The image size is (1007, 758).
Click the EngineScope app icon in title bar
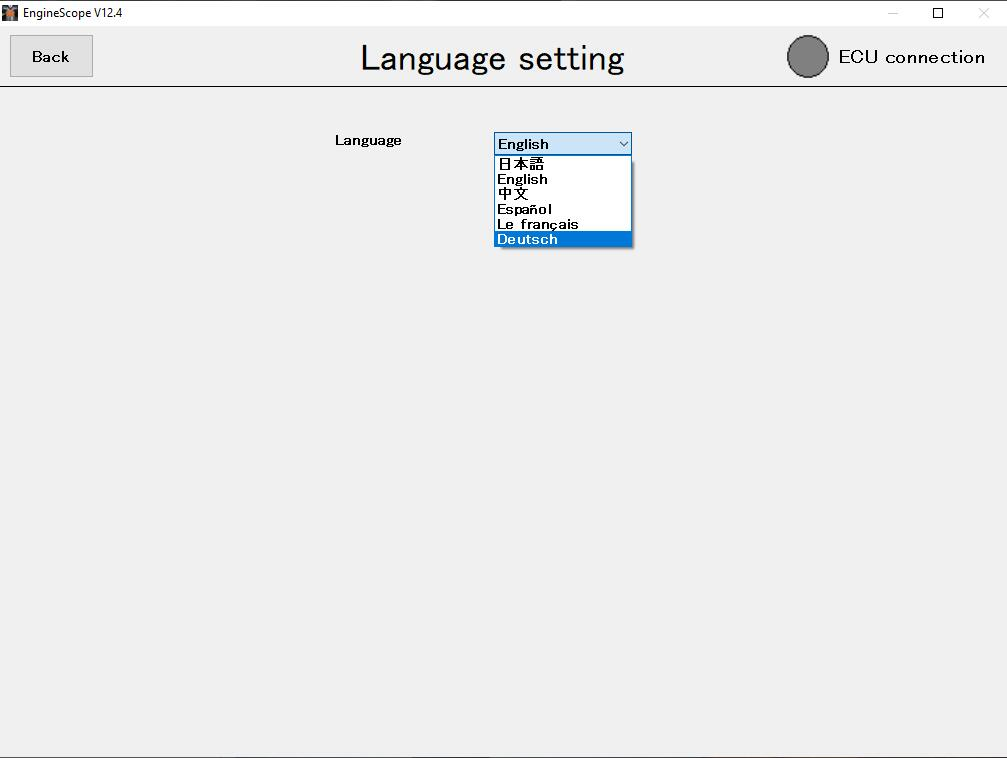click(x=10, y=12)
